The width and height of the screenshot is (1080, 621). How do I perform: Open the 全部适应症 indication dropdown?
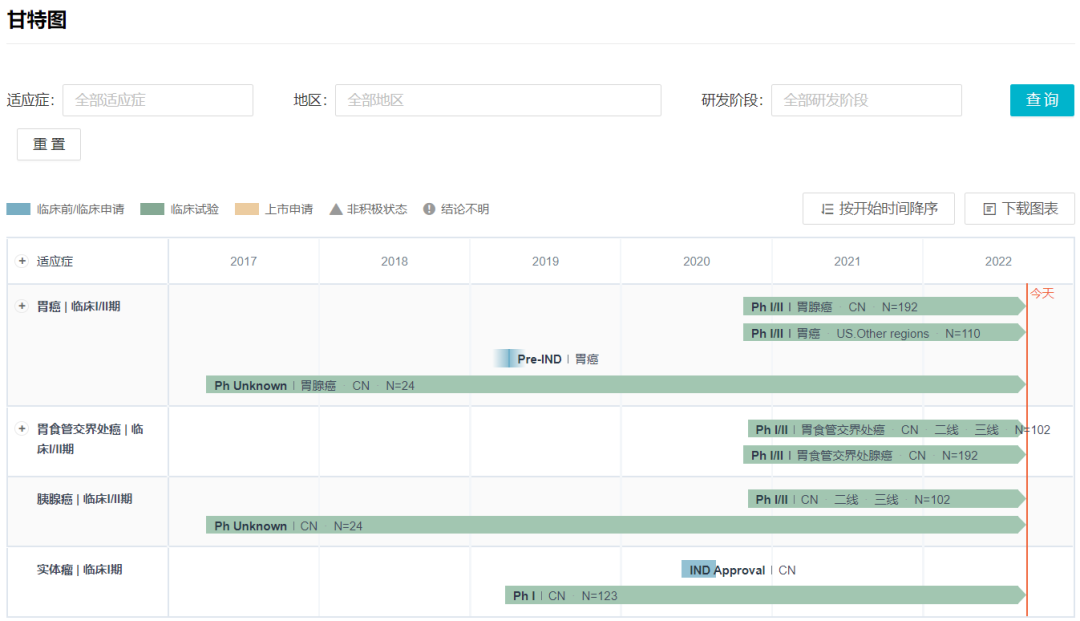tap(158, 100)
